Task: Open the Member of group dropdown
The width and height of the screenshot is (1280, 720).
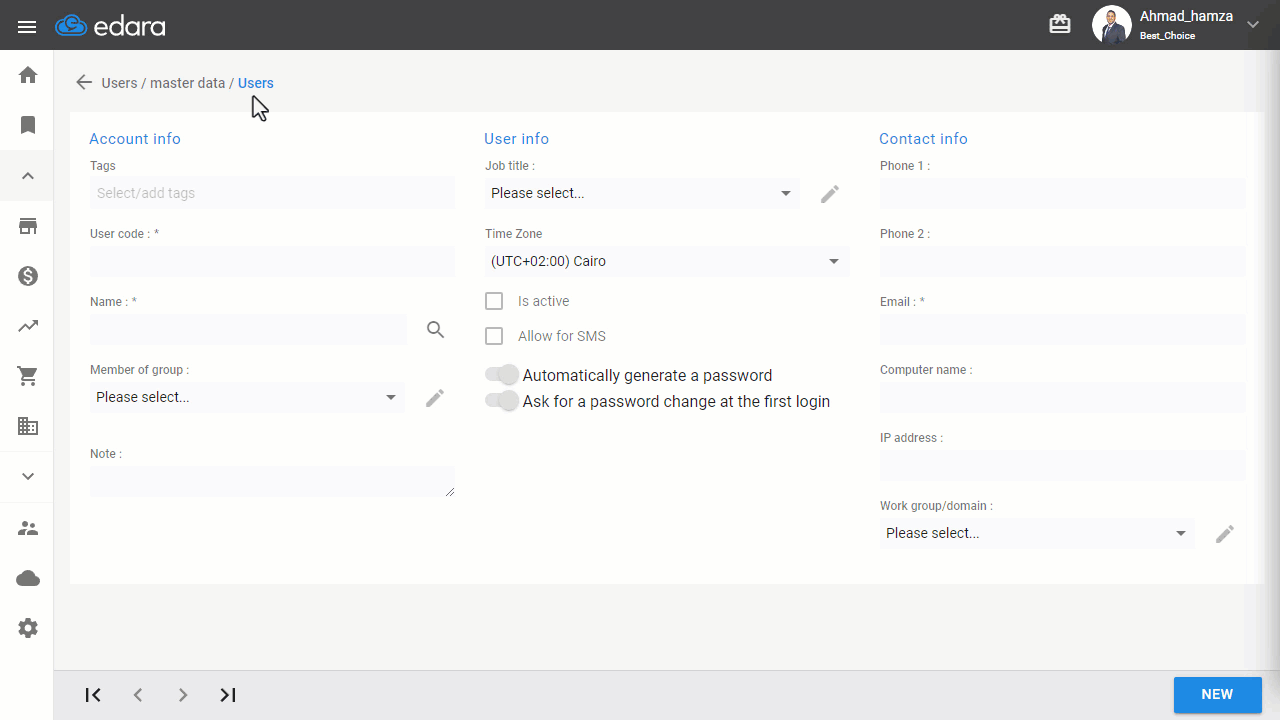Action: tap(247, 398)
